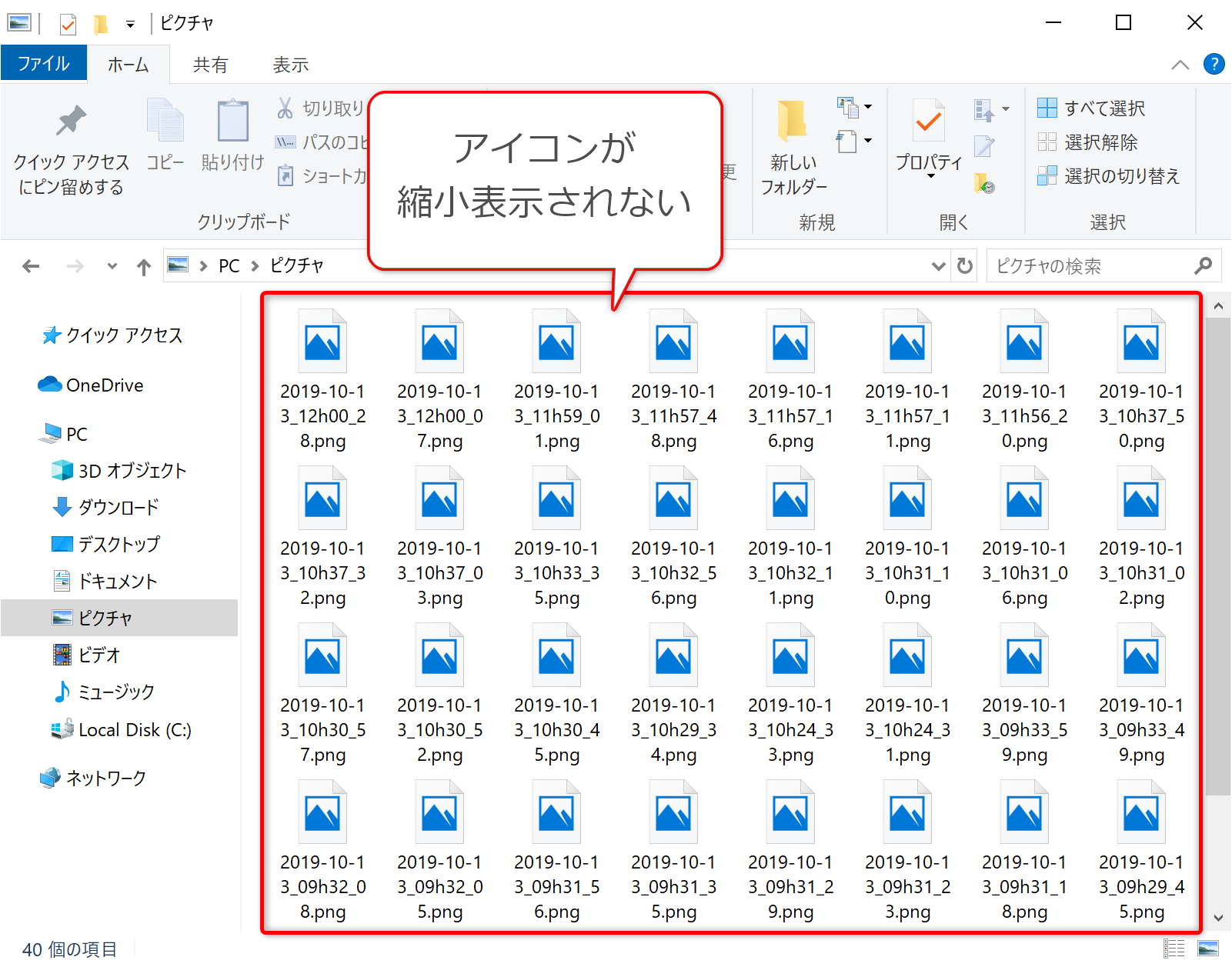
Task: Click 選択の切り替え to invert selection
Action: click(x=1108, y=176)
